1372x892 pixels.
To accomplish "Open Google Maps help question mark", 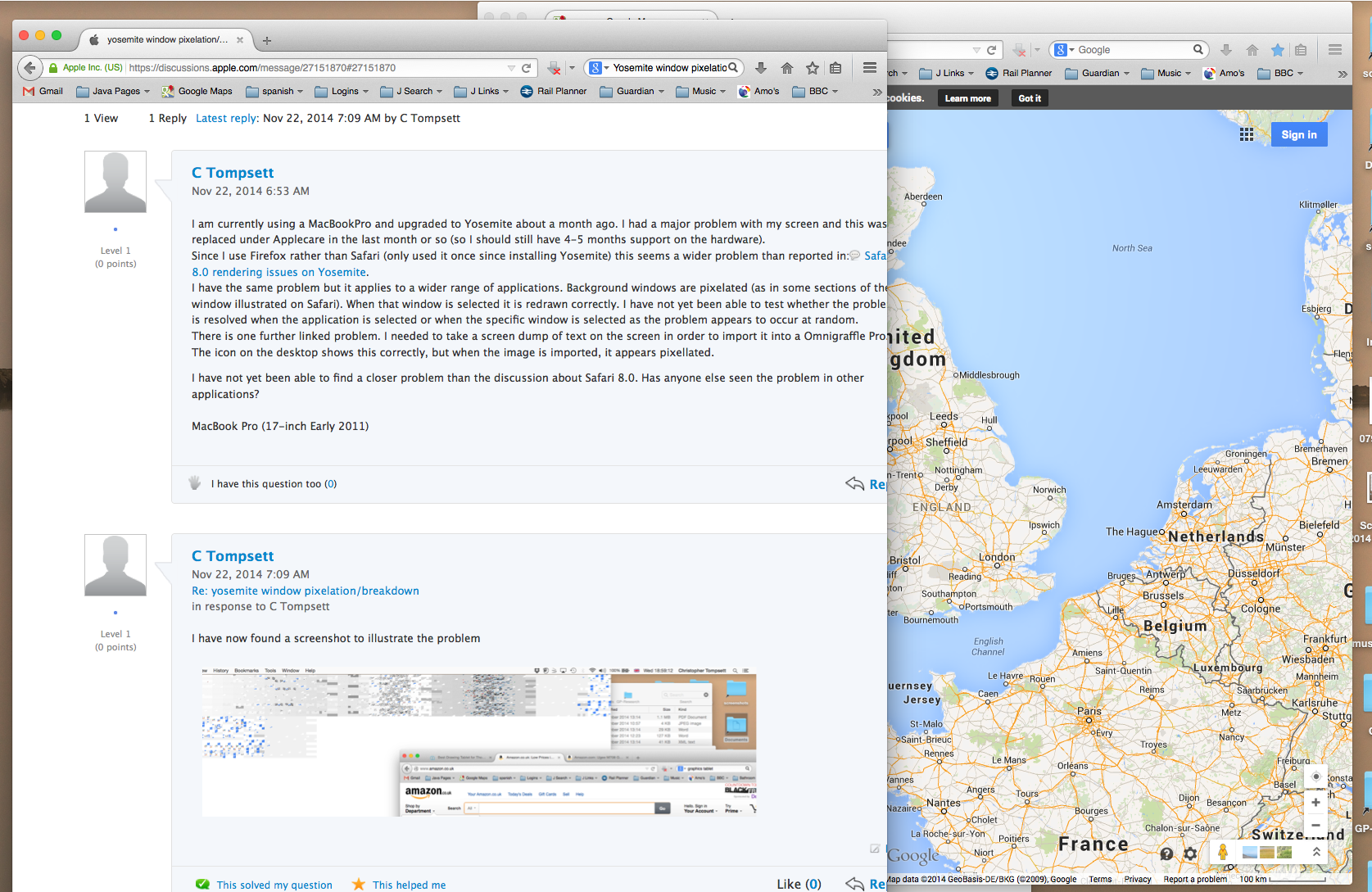I will tap(1167, 854).
